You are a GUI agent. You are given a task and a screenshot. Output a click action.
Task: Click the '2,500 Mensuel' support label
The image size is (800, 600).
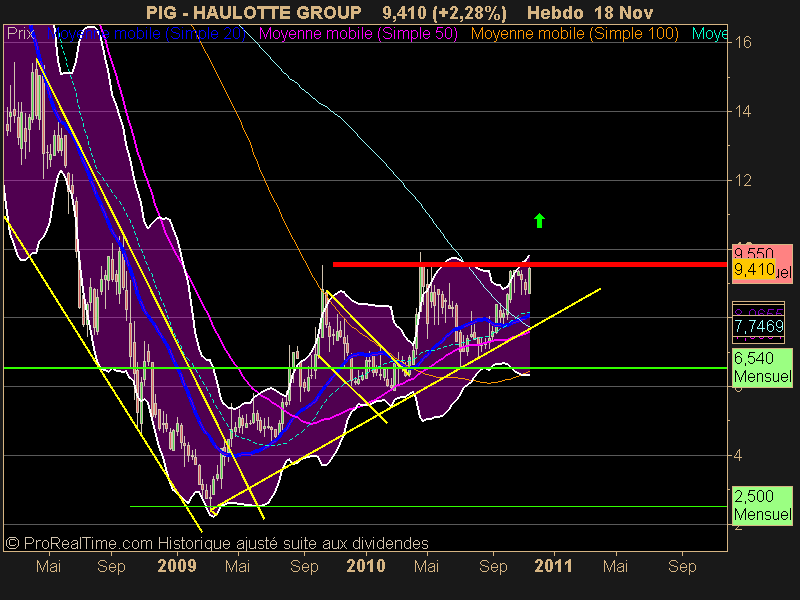pos(762,505)
